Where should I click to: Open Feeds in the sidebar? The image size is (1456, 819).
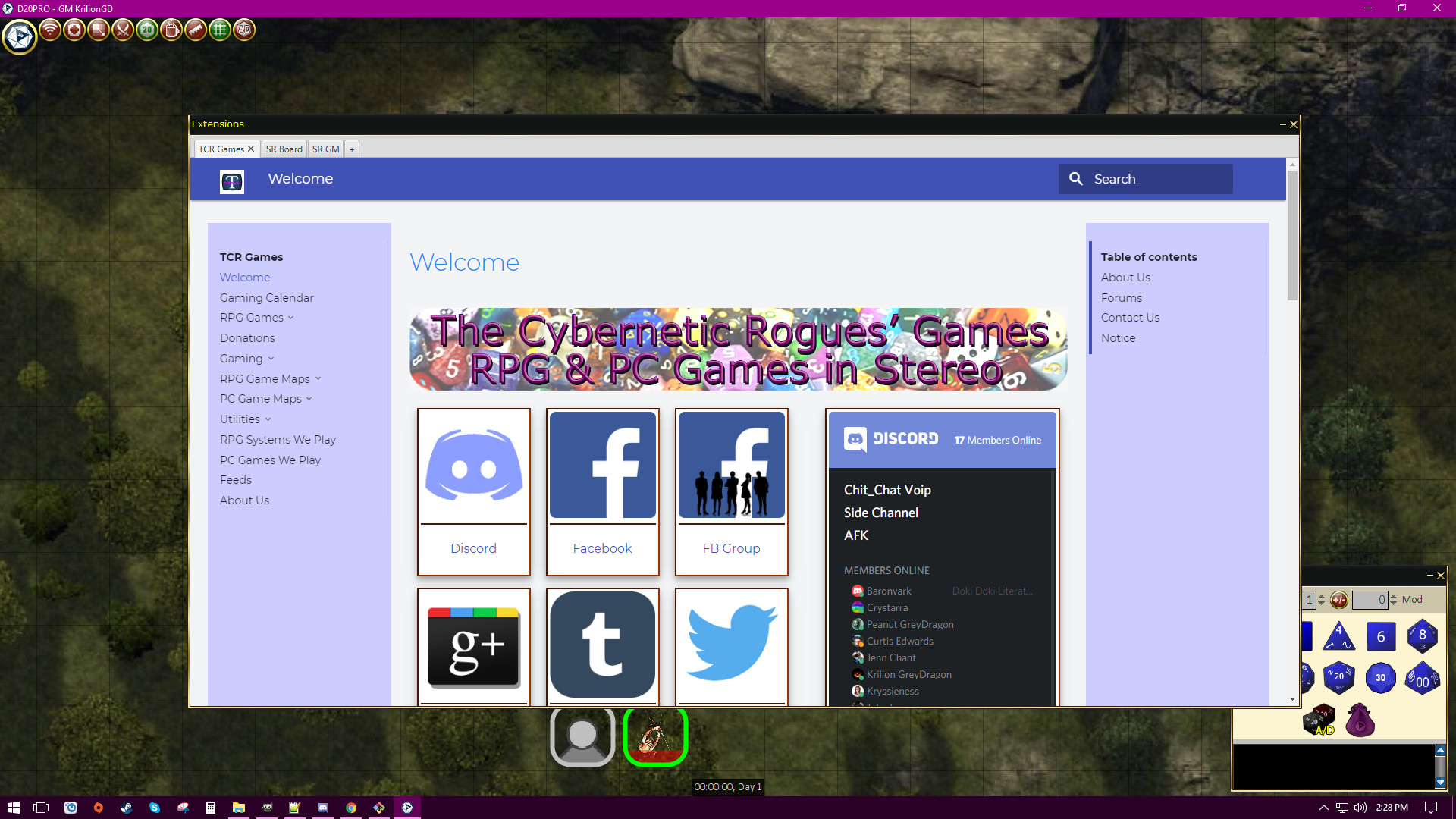236,480
